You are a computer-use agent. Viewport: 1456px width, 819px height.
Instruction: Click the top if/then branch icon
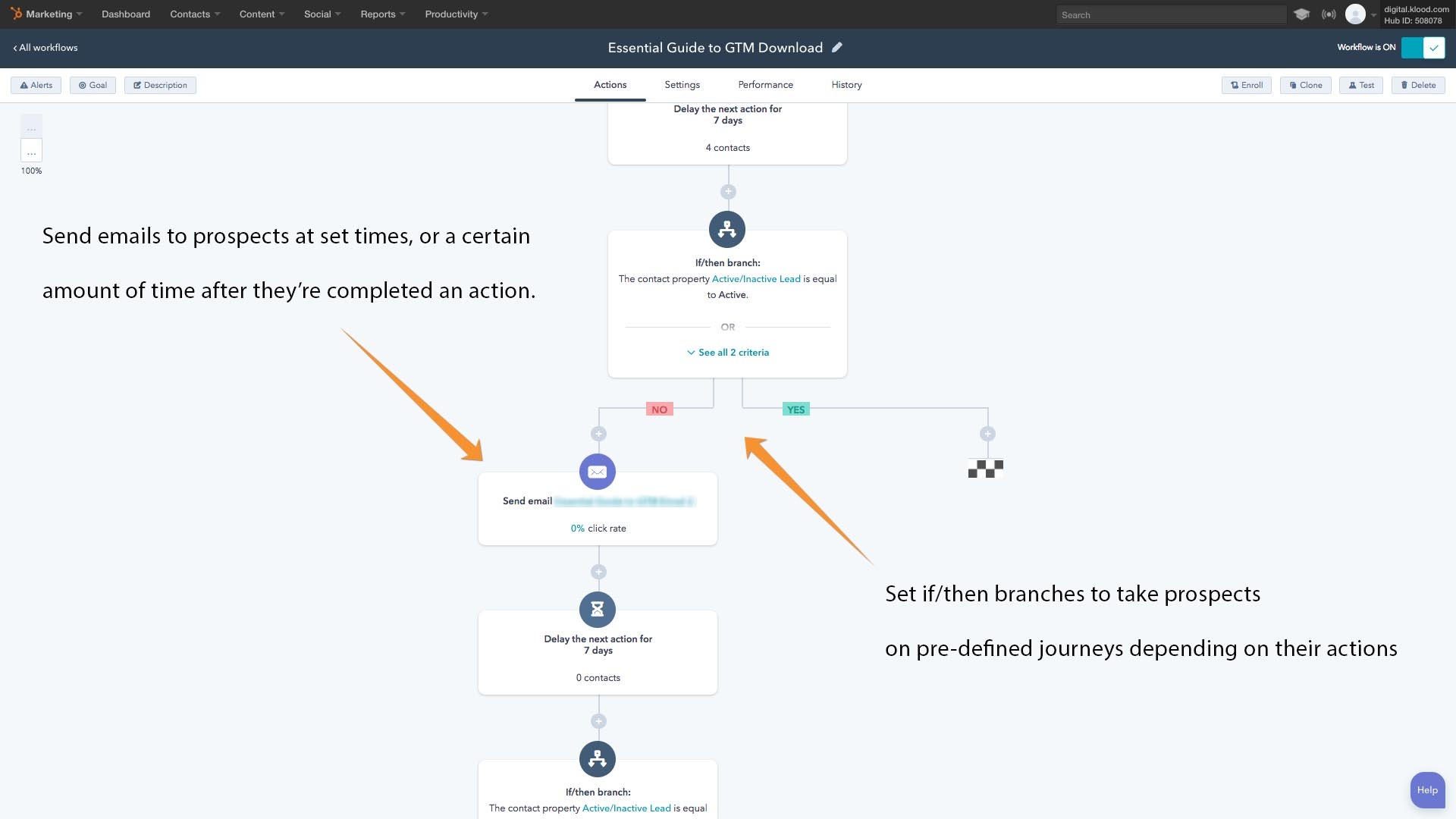(x=726, y=229)
